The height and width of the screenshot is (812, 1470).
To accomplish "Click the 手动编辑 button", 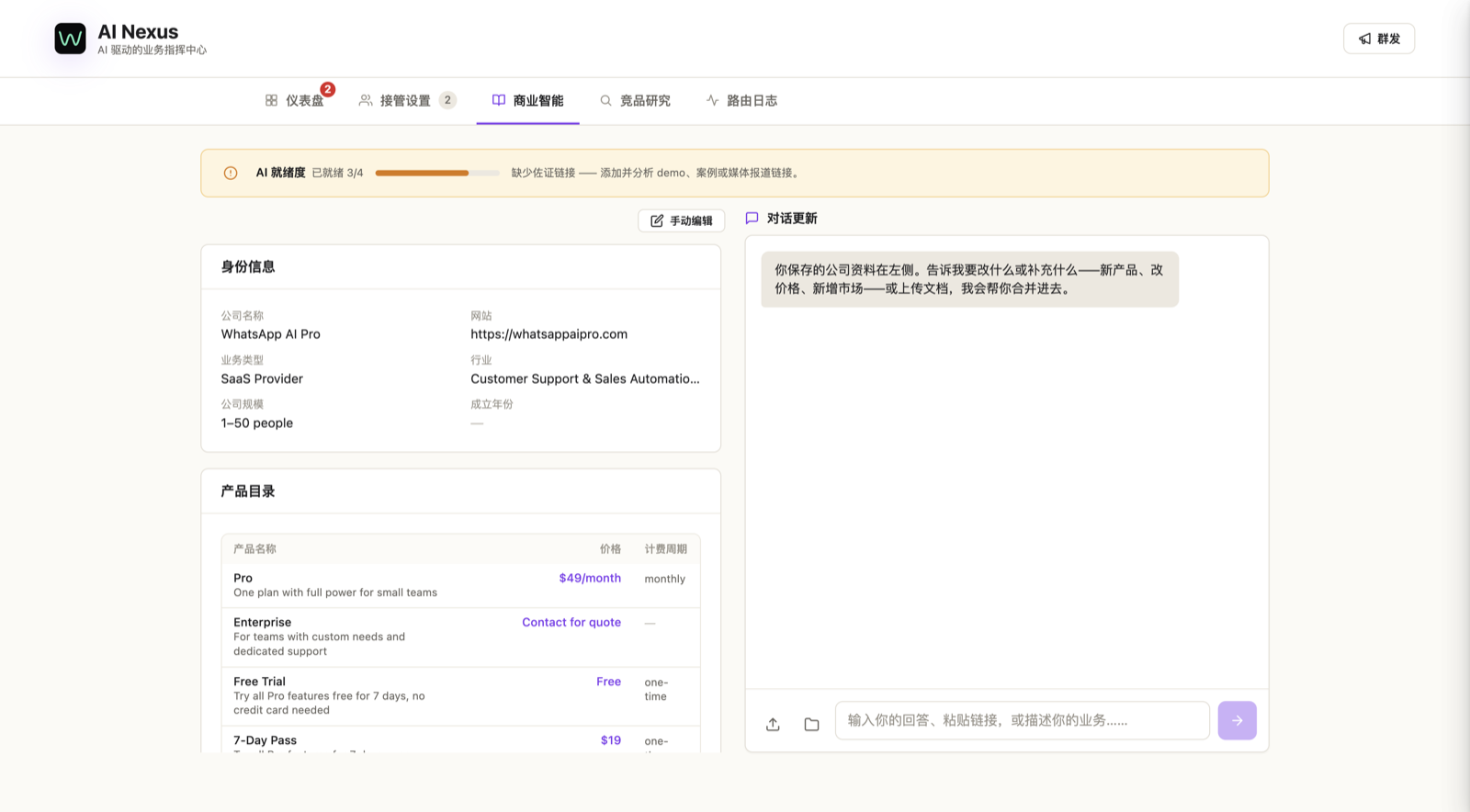I will coord(681,220).
